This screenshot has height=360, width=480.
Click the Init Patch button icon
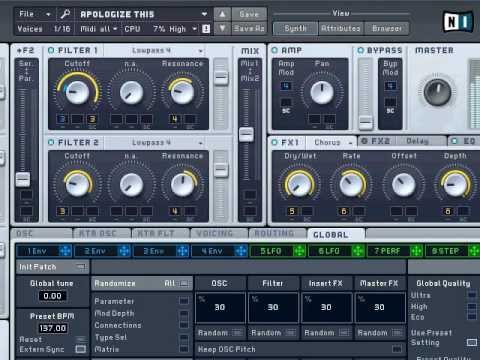80,267
